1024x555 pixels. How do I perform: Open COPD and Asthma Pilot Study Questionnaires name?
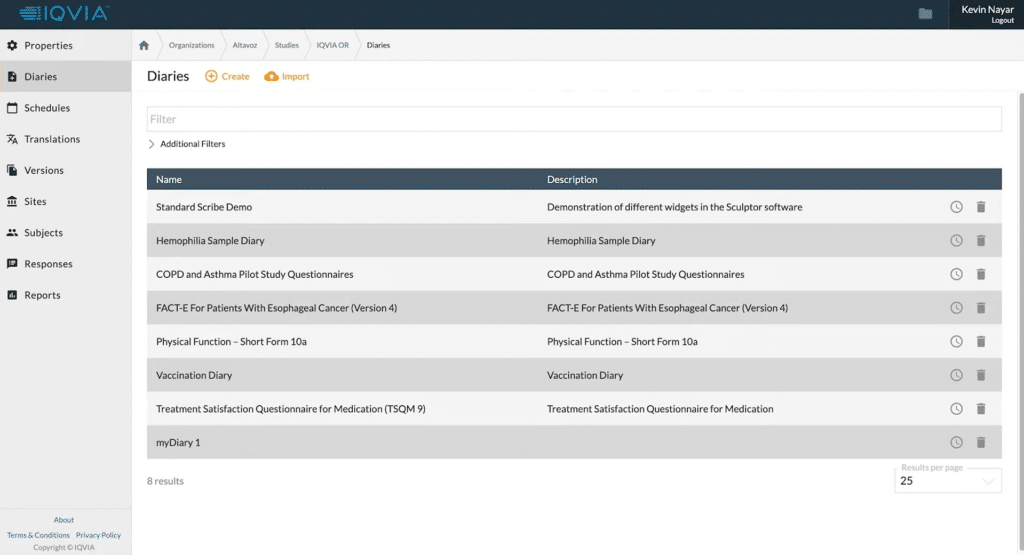click(255, 274)
